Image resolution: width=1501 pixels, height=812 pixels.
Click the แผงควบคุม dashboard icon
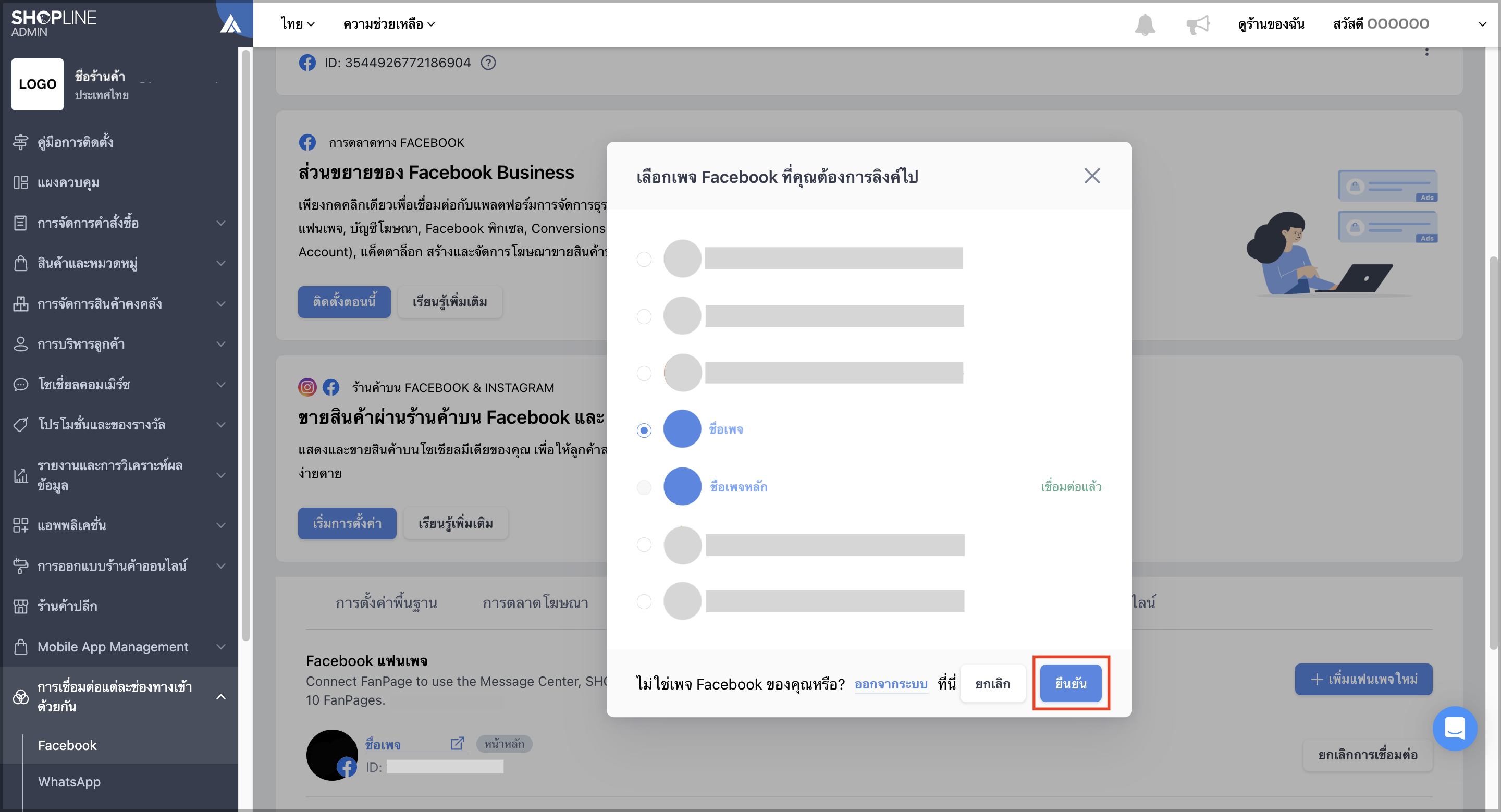pos(20,182)
